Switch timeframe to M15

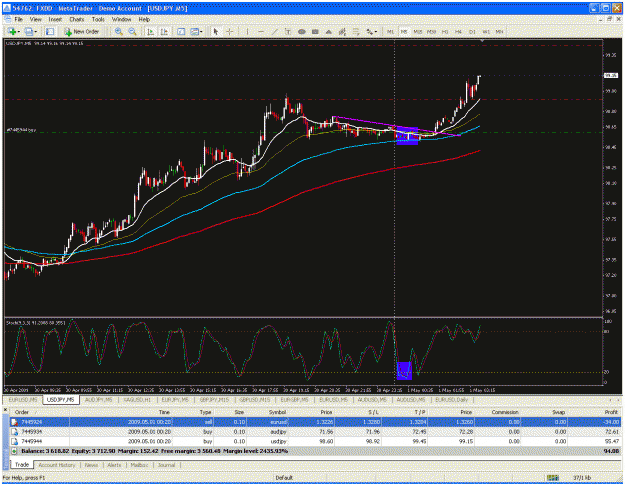coord(417,31)
